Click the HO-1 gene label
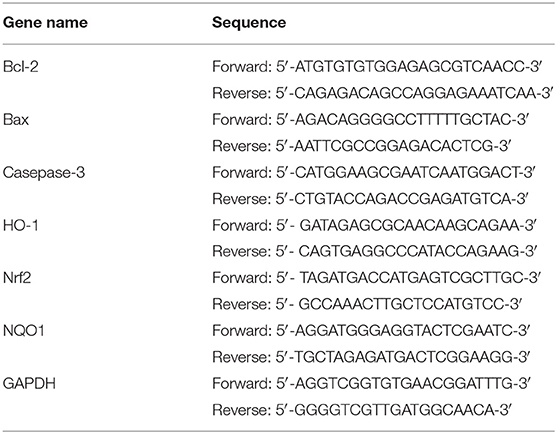This screenshot has width=557, height=434. [21, 225]
